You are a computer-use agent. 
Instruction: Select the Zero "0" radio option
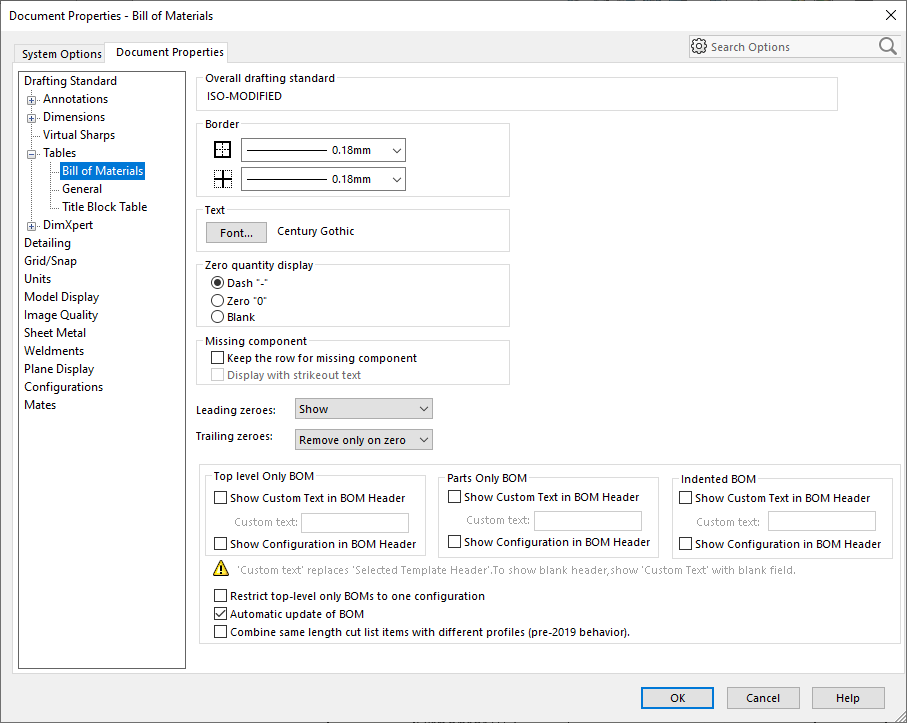point(217,301)
